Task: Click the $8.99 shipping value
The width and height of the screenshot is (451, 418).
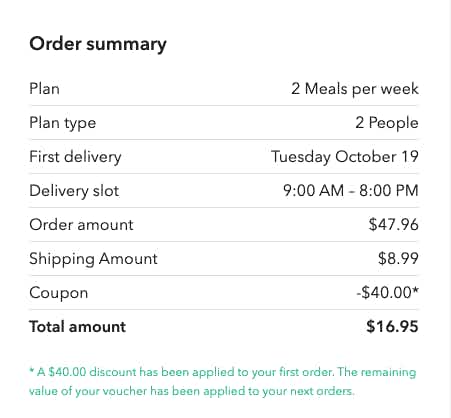Action: [398, 259]
